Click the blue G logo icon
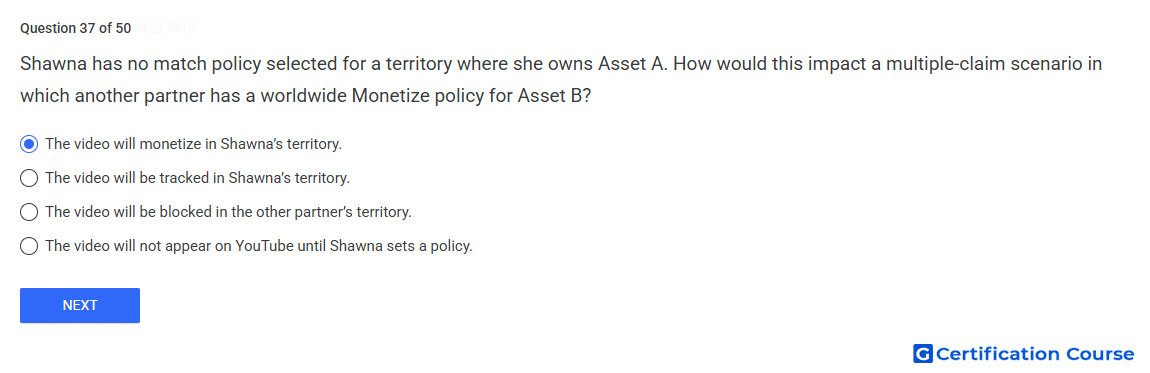1150x373 pixels. click(923, 355)
